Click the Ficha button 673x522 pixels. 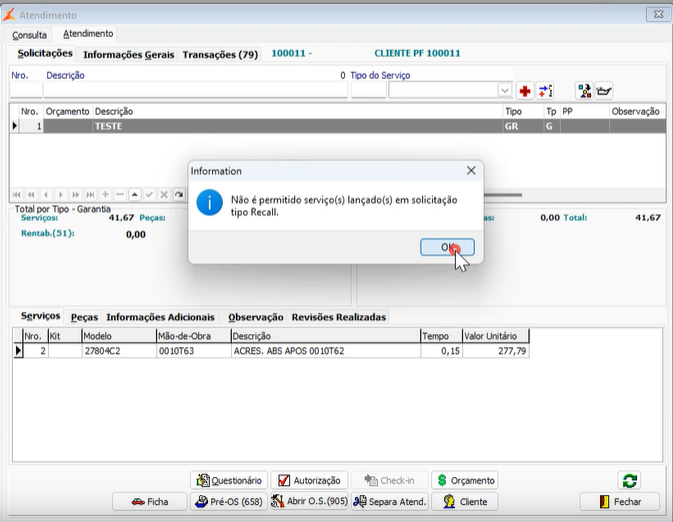(150, 501)
